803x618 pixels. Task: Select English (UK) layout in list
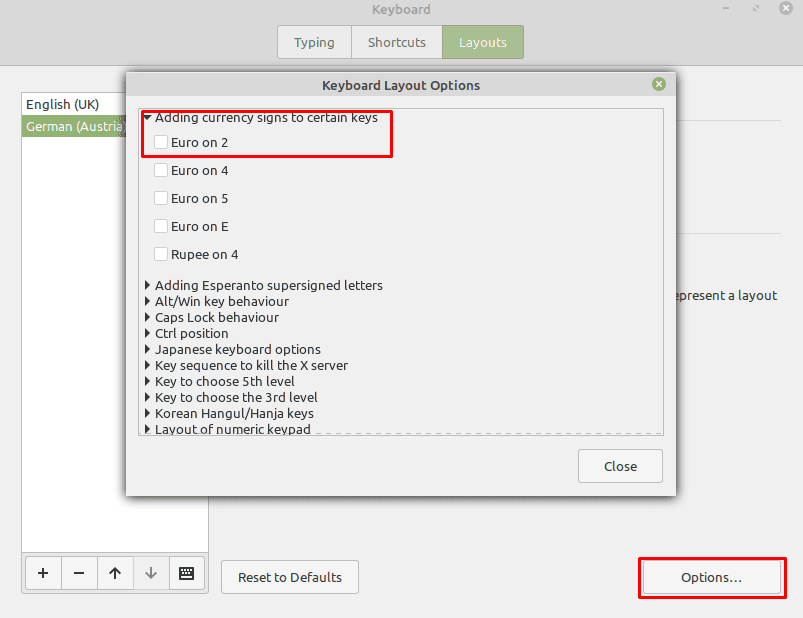click(74, 104)
